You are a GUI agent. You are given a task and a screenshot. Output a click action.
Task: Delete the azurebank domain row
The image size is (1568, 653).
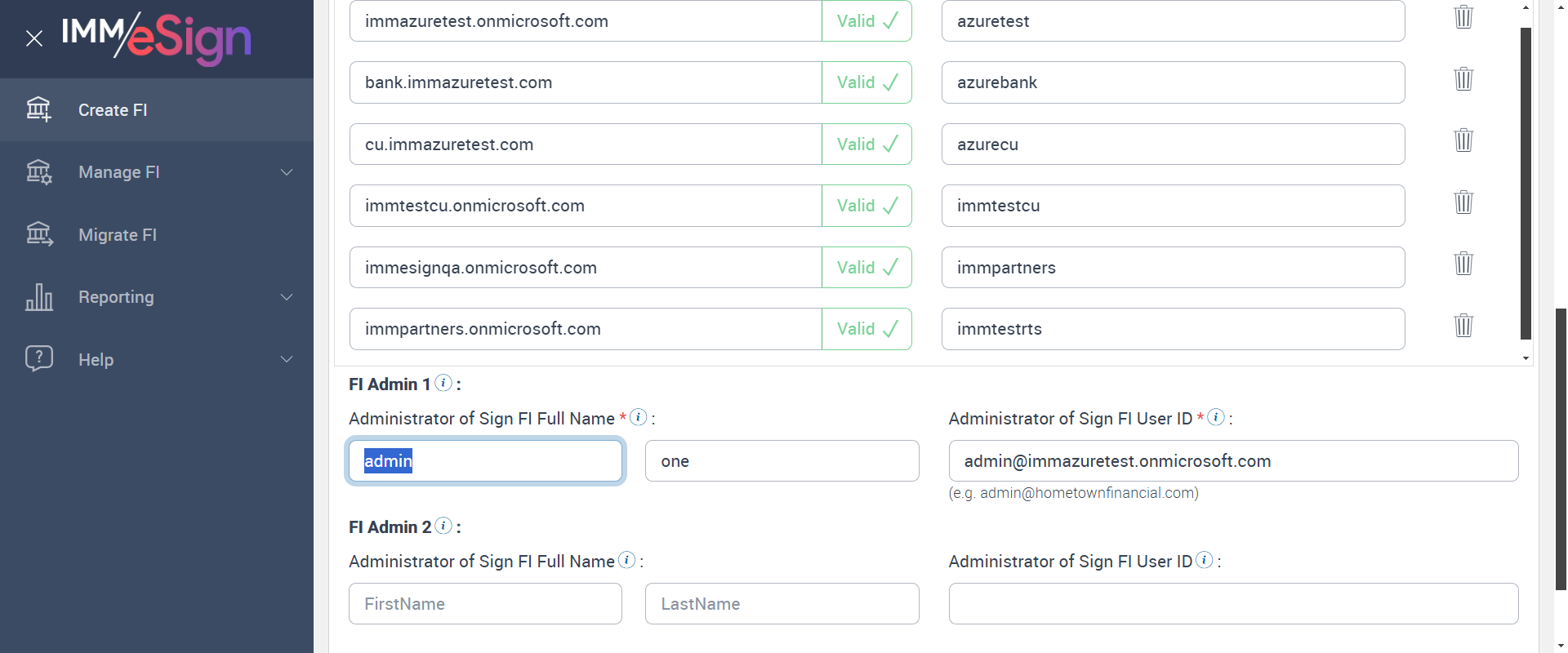pos(1463,79)
